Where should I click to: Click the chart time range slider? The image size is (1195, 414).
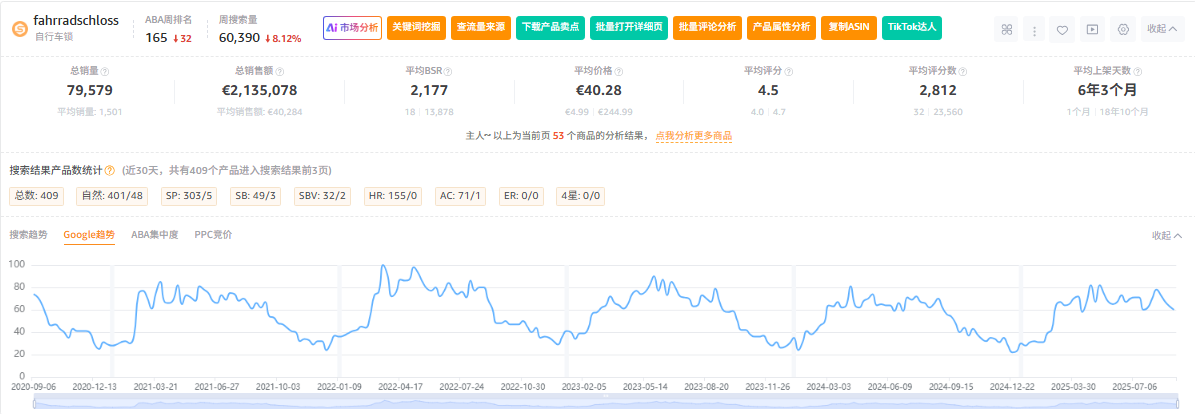(605, 402)
